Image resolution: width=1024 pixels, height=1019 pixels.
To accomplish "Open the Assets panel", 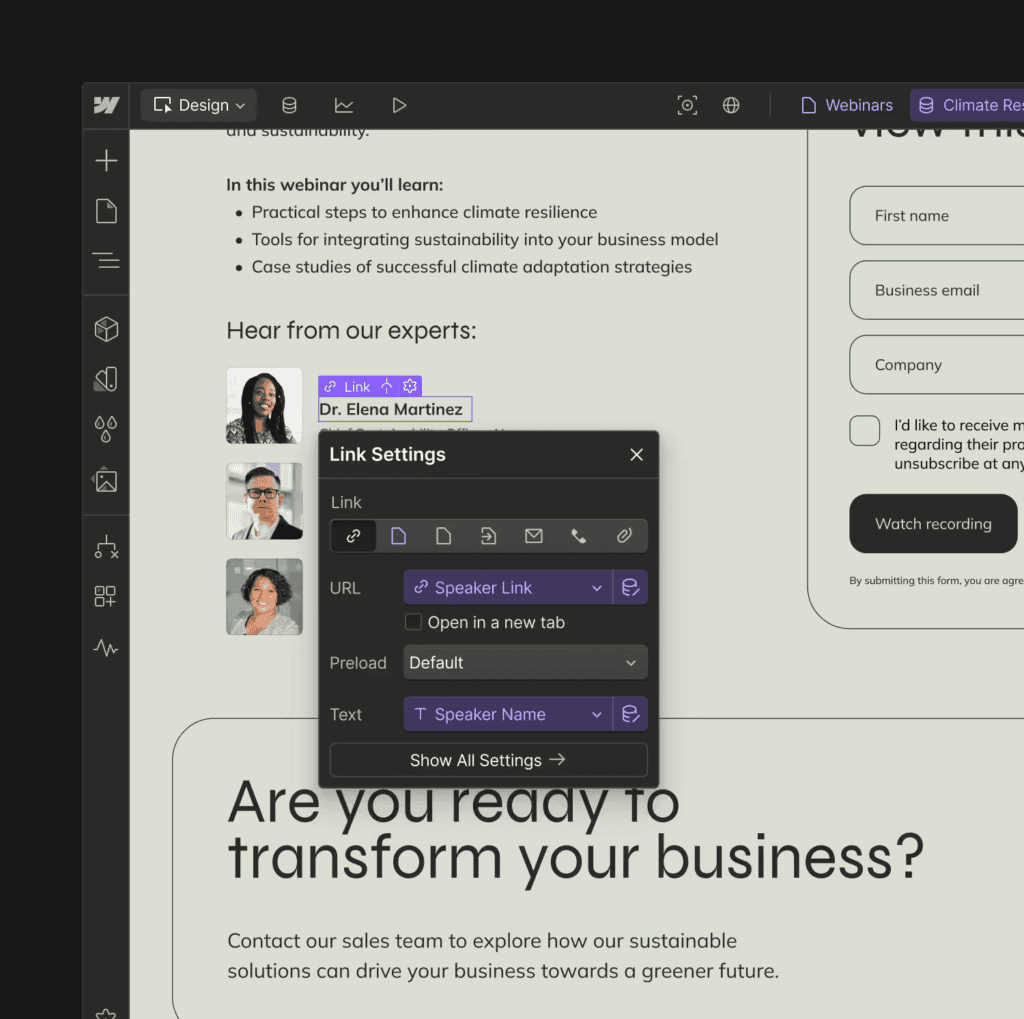I will (106, 481).
